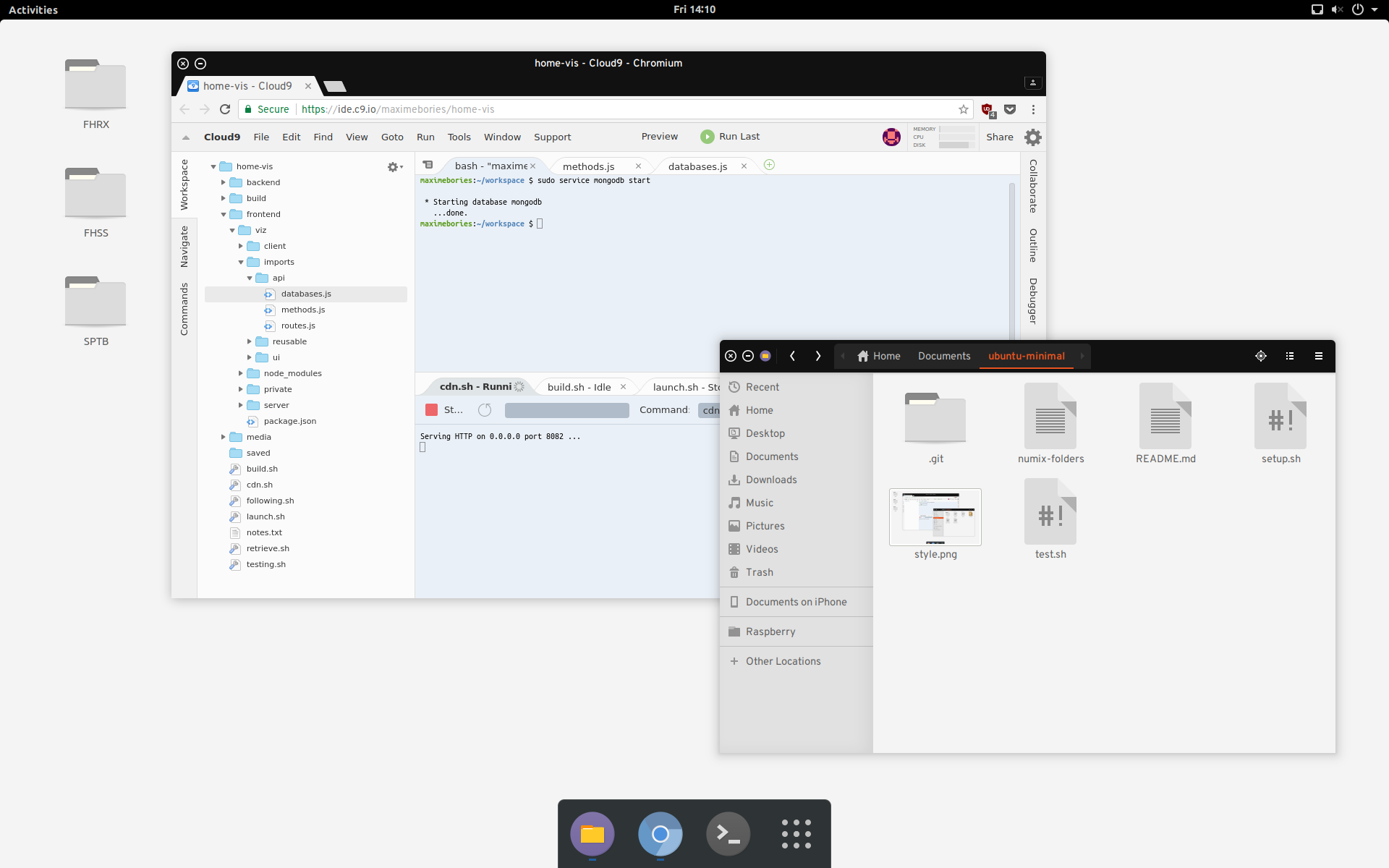Click the red Stop process button

tap(432, 410)
